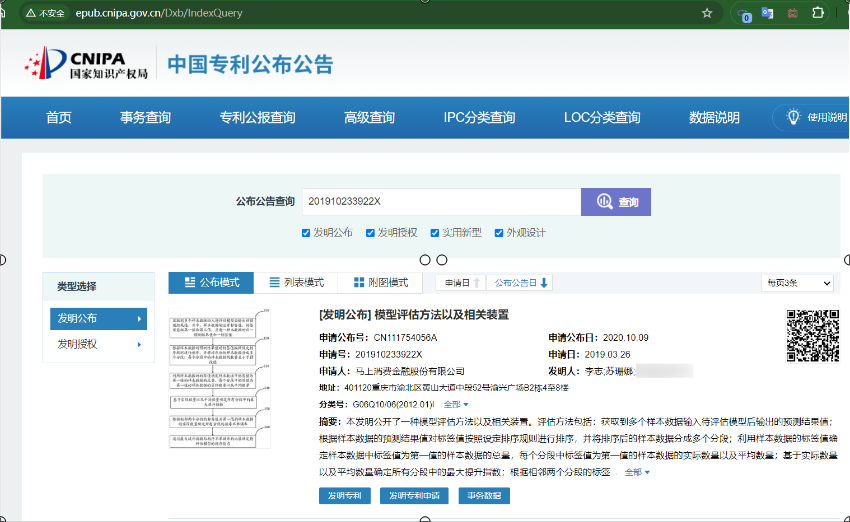Uncheck the 发明公布 checkbox
Screen dimensions: 850x522
point(306,233)
